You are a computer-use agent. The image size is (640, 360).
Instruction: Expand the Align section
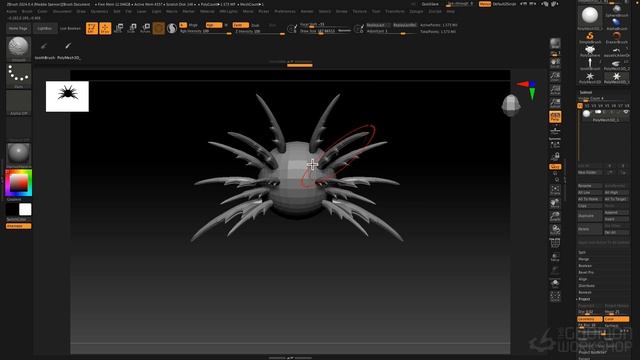582,279
